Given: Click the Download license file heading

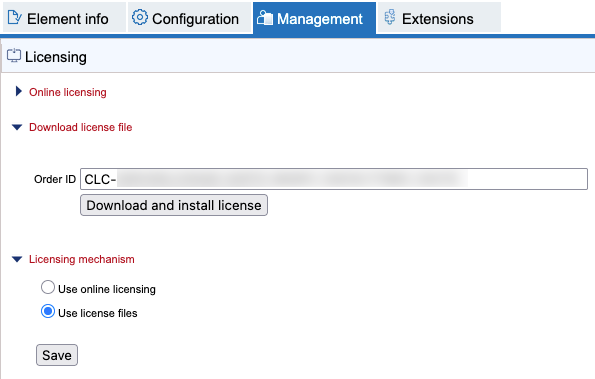Looking at the screenshot, I should coord(80,127).
